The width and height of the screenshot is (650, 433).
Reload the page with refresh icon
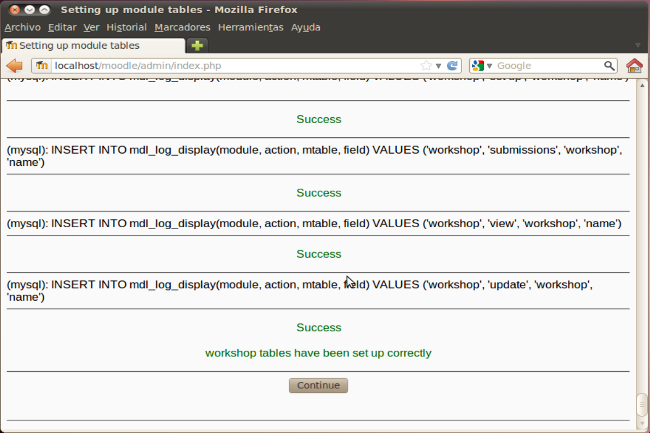(x=453, y=66)
